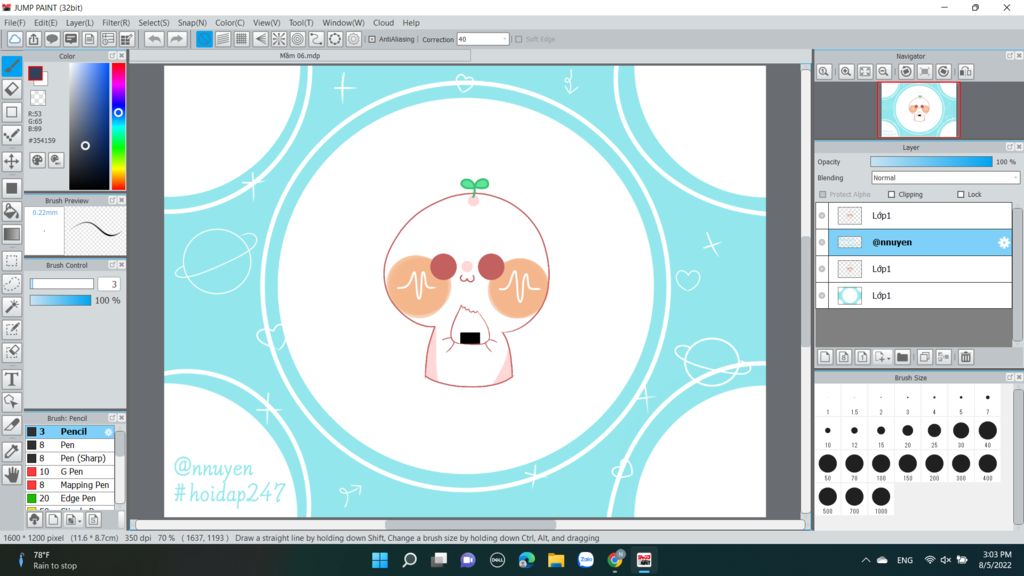Click the foreground color swatch
Image resolution: width=1024 pixels, height=576 pixels.
[x=35, y=73]
